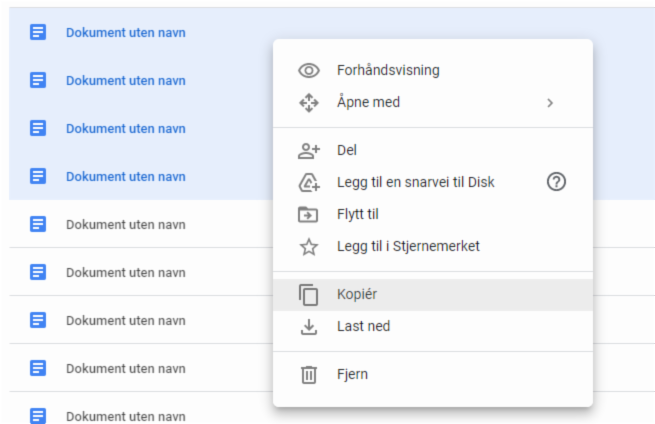Click the star icon for Stjernemerket

(x=309, y=246)
